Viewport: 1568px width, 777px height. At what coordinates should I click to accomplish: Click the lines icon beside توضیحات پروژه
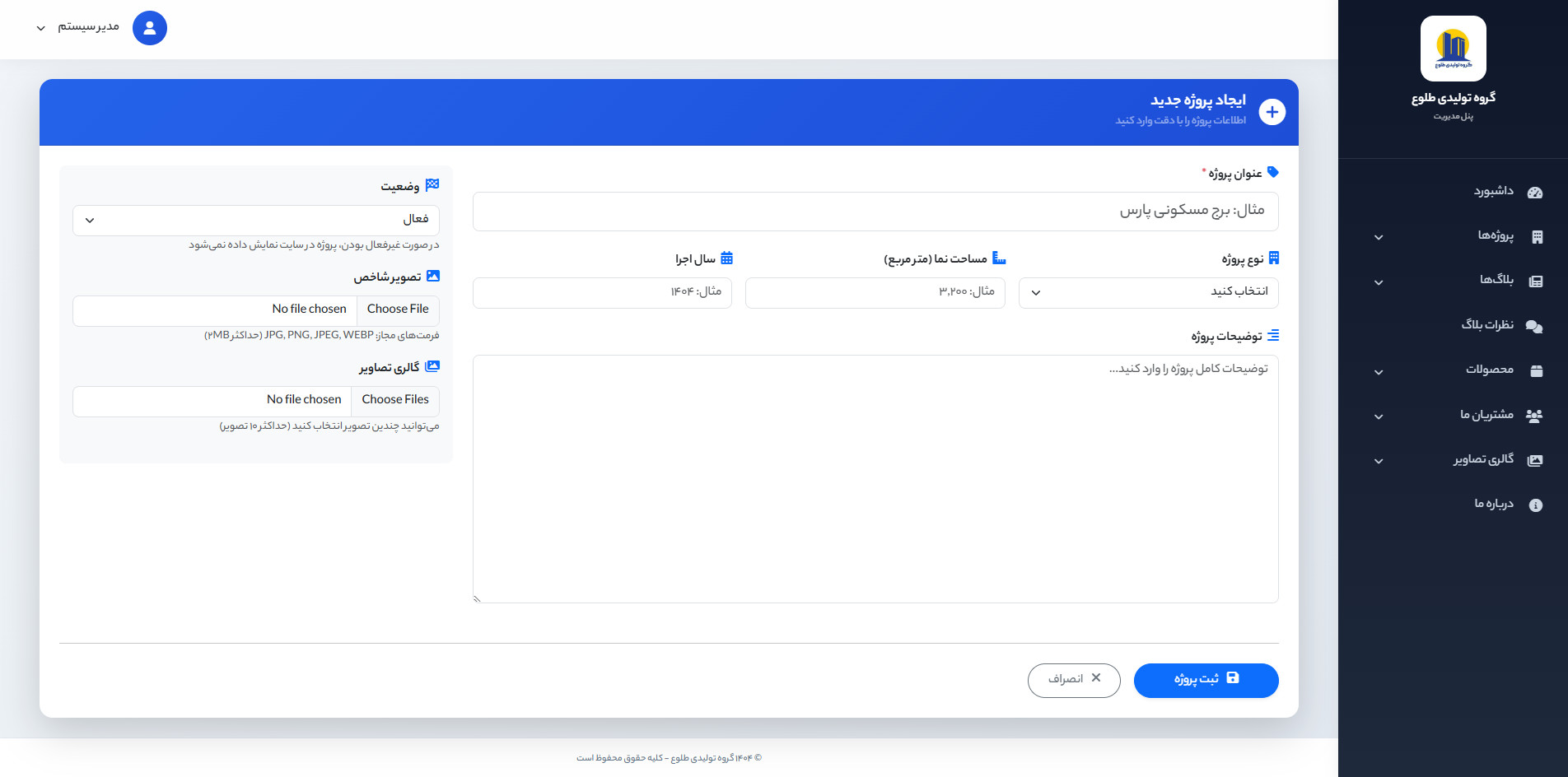pos(1272,335)
